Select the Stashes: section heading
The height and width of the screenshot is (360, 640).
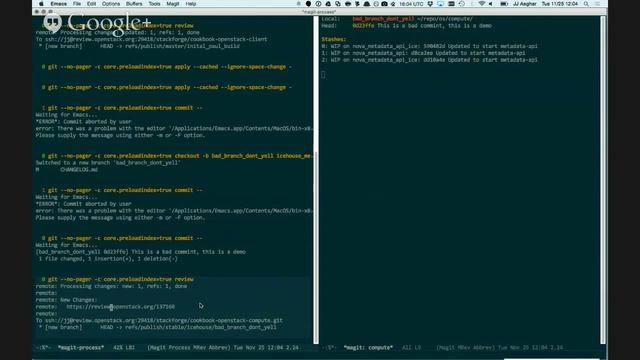click(x=333, y=39)
